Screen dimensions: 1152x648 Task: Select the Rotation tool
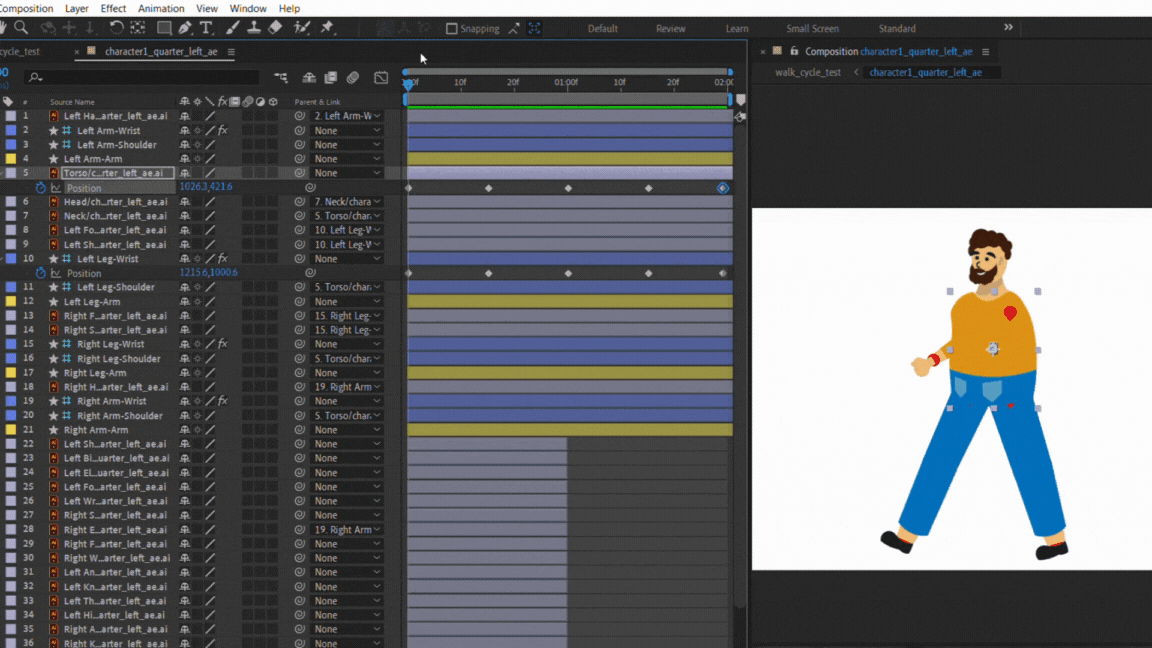coord(116,28)
